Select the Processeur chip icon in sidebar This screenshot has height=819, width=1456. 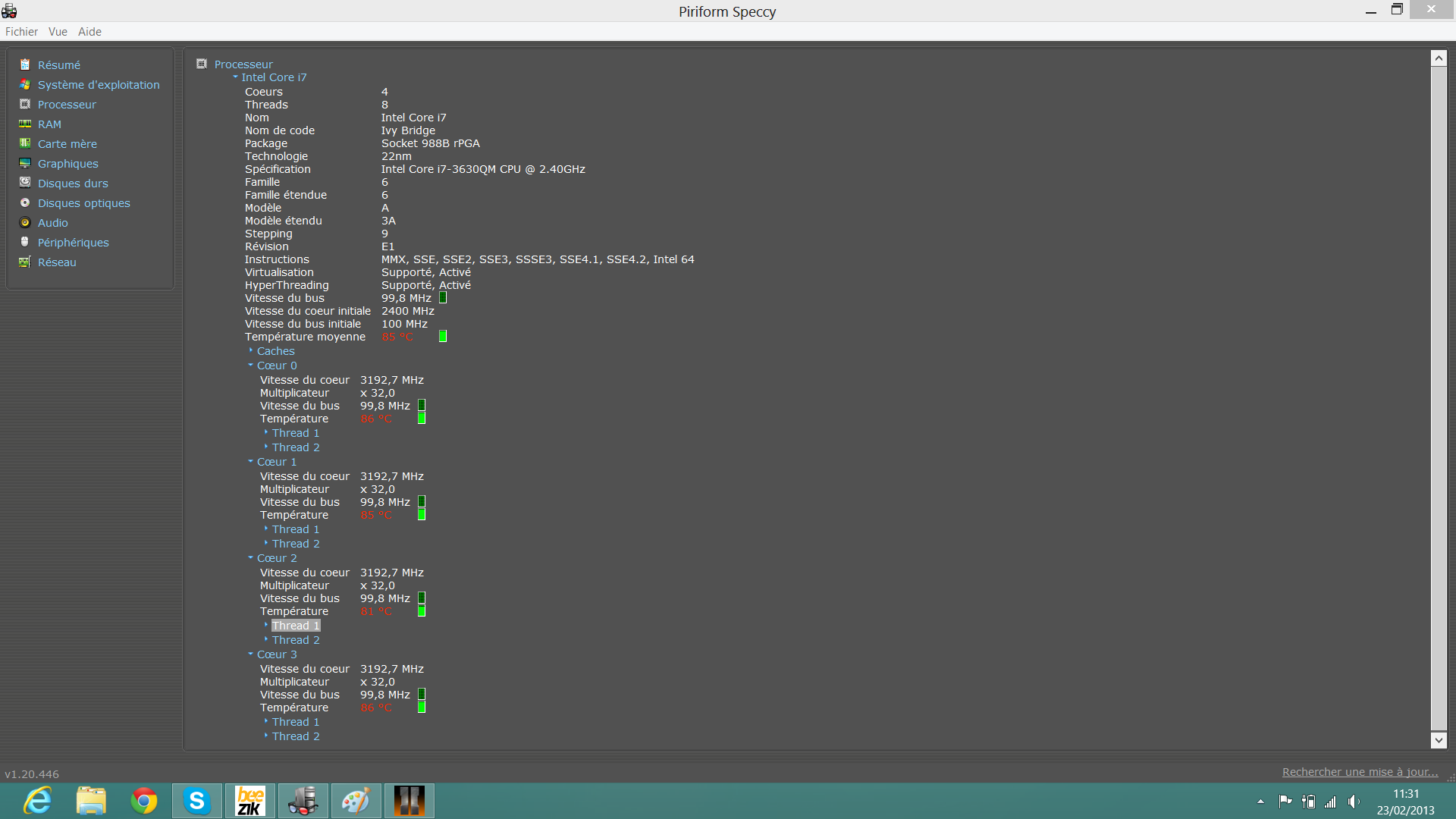[25, 104]
